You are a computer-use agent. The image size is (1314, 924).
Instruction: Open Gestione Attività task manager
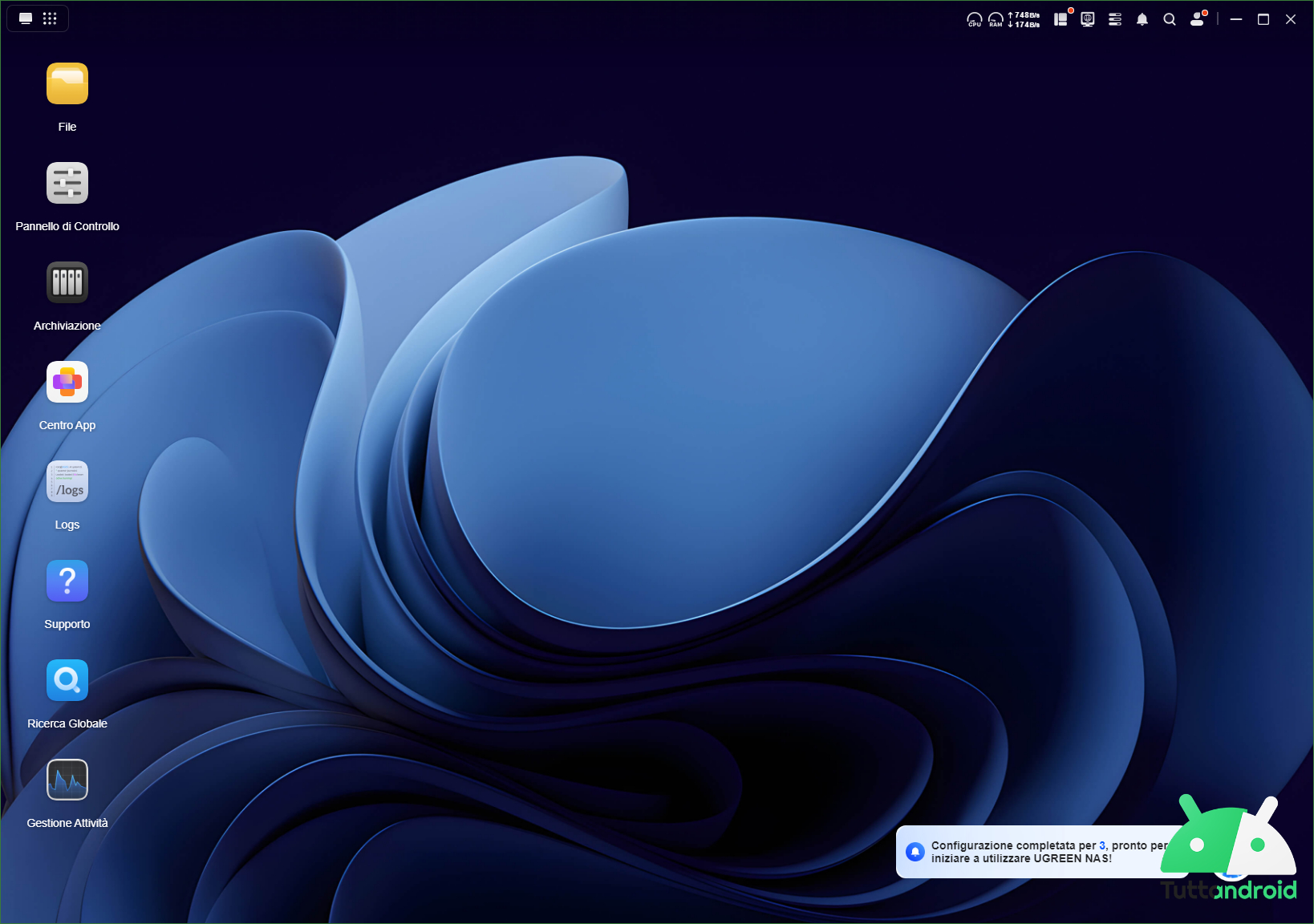pos(67,780)
